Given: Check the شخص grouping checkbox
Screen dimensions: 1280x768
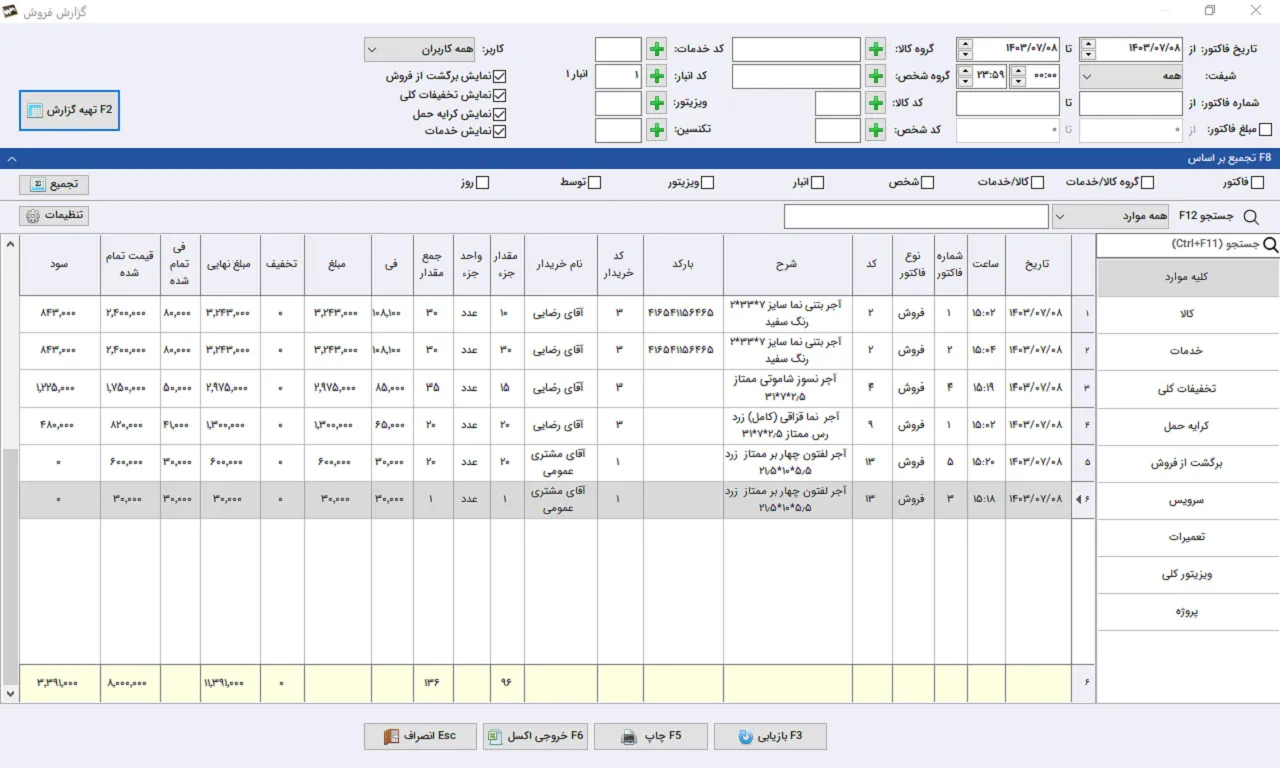Looking at the screenshot, I should 927,182.
